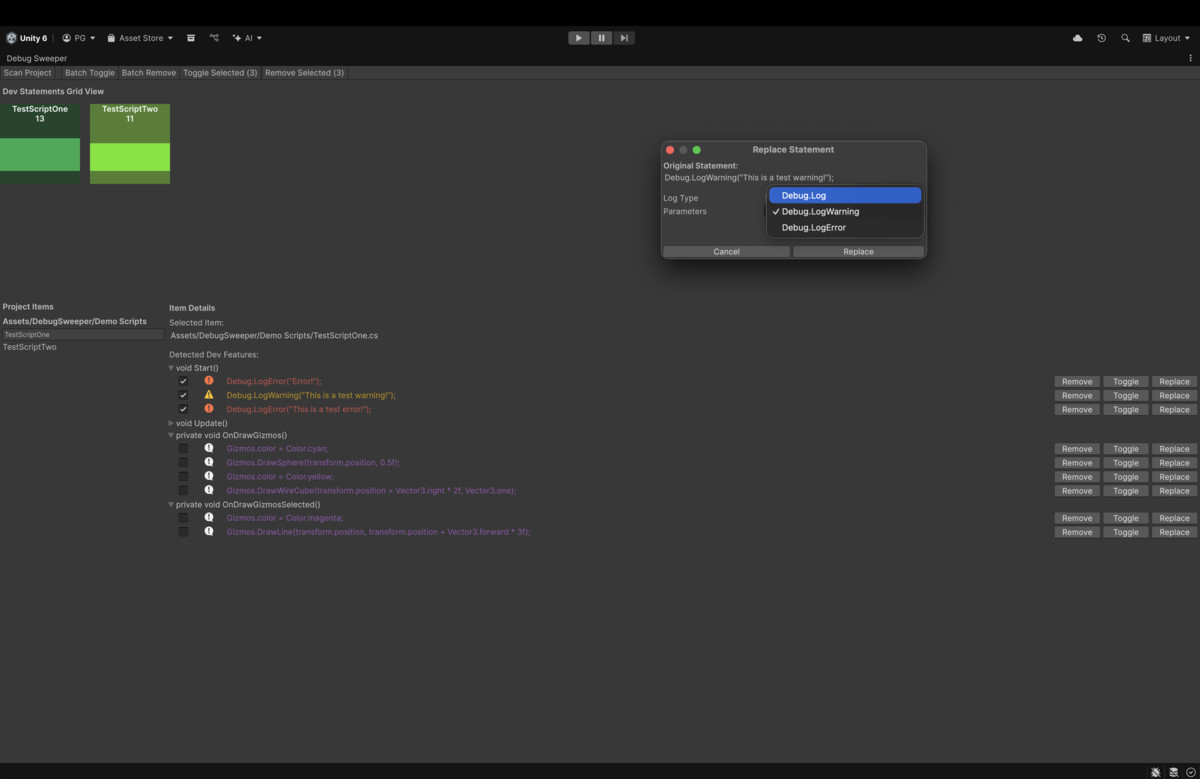Select Debug.LogWarning in the Log Type list
This screenshot has width=1200, height=779.
tap(845, 212)
